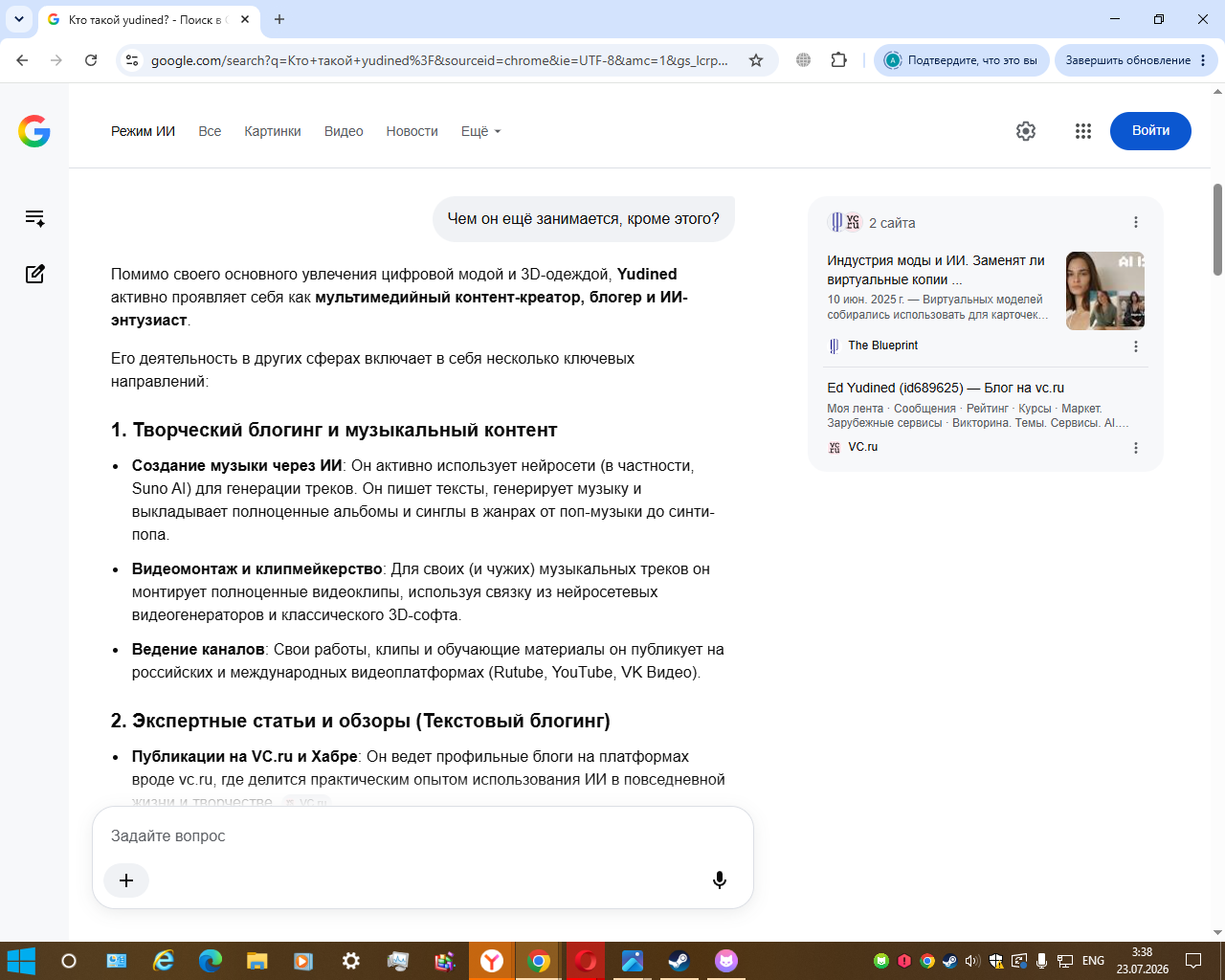This screenshot has width=1225, height=980.
Task: Open article Индустрия моды и ИИ
Action: 936,270
